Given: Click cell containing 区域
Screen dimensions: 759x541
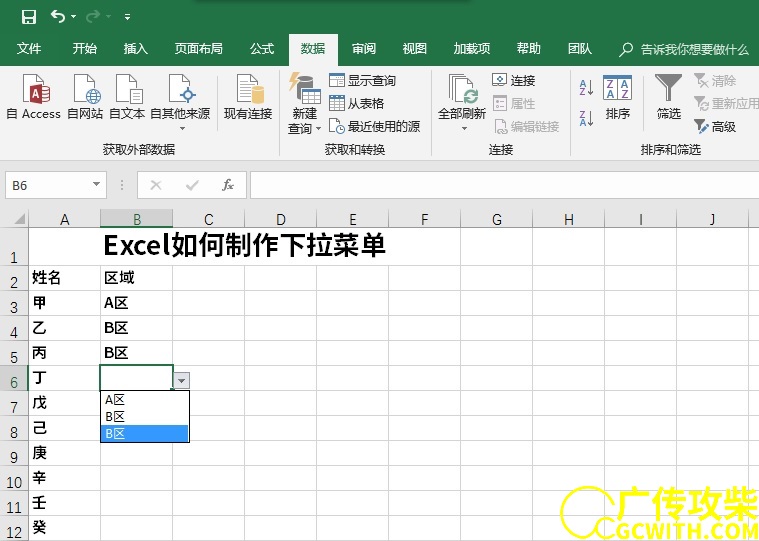Looking at the screenshot, I should click(x=137, y=278).
